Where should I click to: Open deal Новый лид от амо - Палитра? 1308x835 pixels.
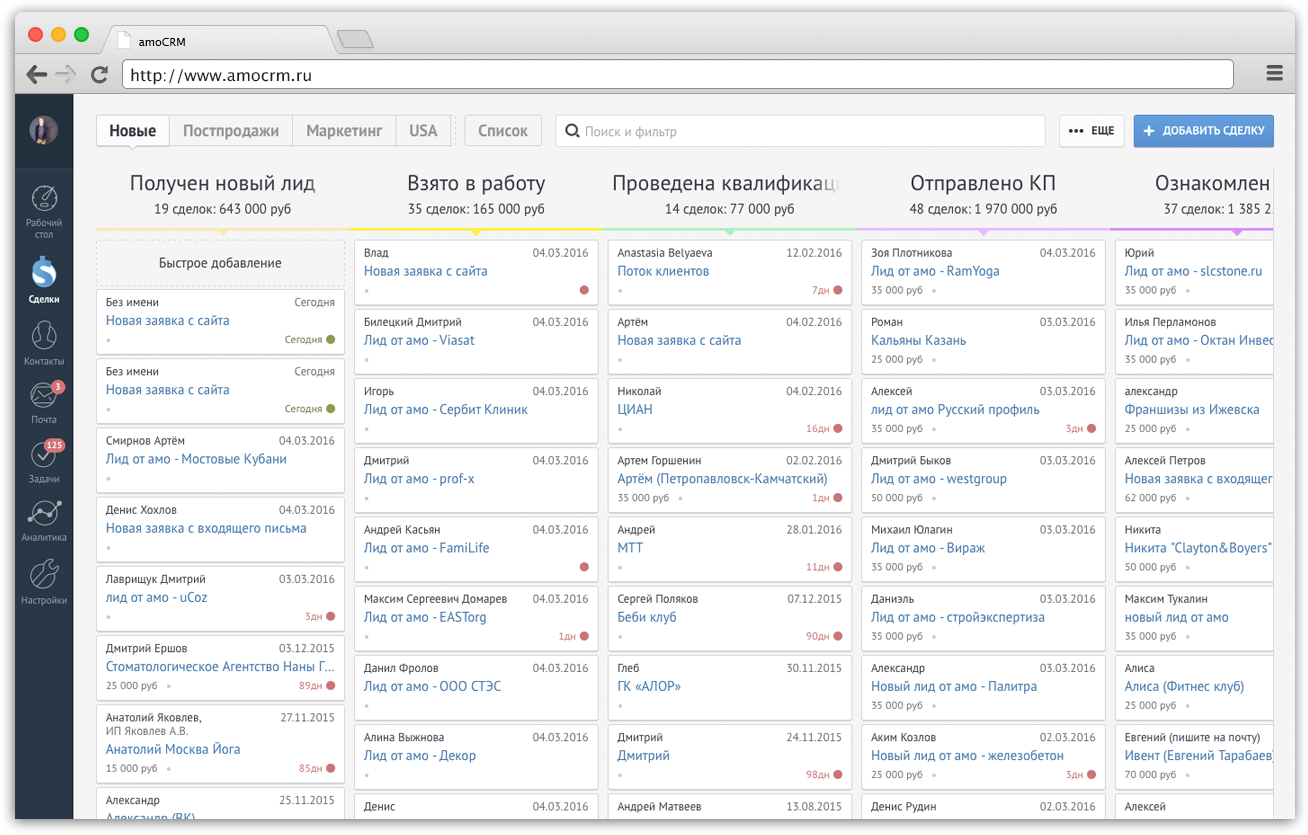[954, 686]
